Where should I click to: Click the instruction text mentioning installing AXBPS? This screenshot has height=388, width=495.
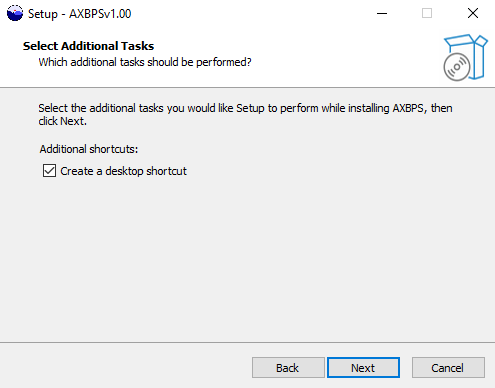tap(245, 114)
